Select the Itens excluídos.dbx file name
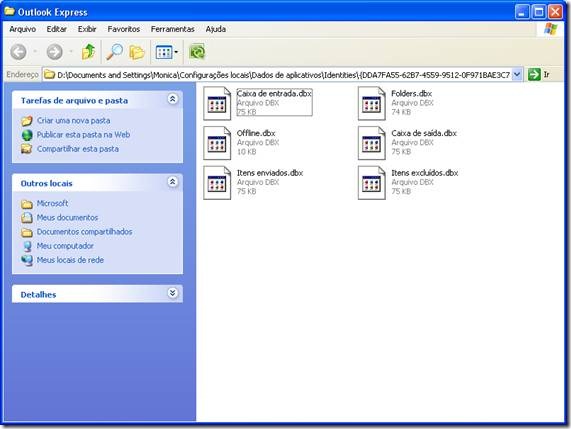This screenshot has width=571, height=429. point(425,173)
